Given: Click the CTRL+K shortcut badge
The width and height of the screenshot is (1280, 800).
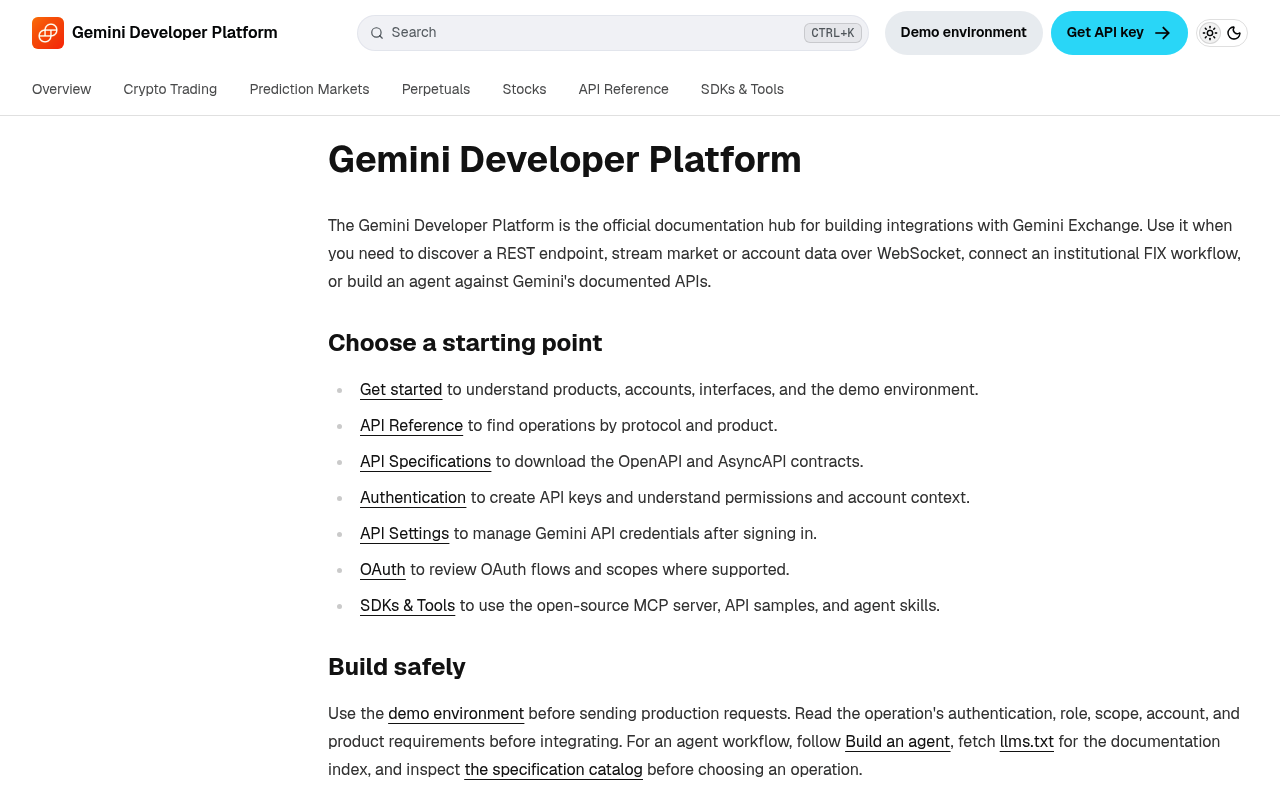Looking at the screenshot, I should point(832,33).
